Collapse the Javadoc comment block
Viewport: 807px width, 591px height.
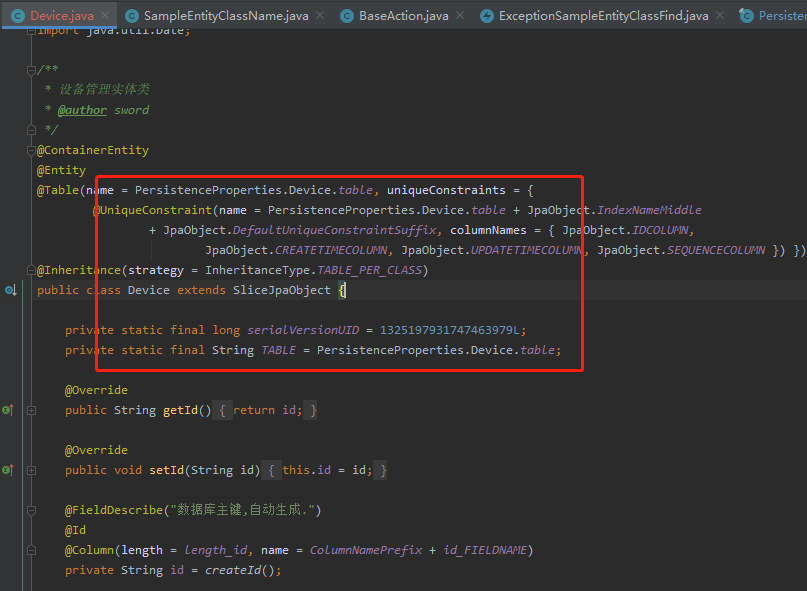pyautogui.click(x=32, y=70)
